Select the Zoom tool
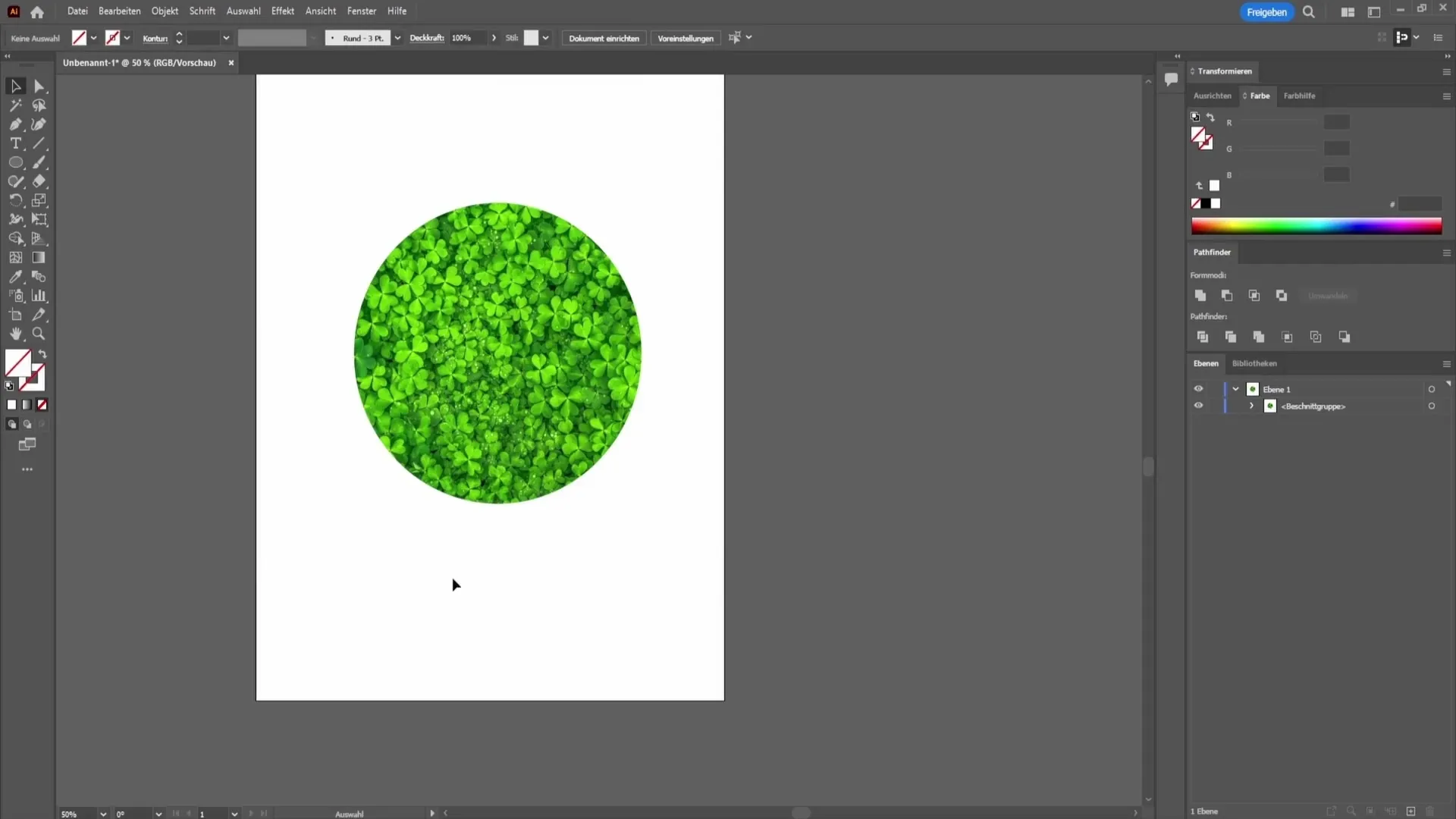The width and height of the screenshot is (1456, 819). pyautogui.click(x=39, y=334)
